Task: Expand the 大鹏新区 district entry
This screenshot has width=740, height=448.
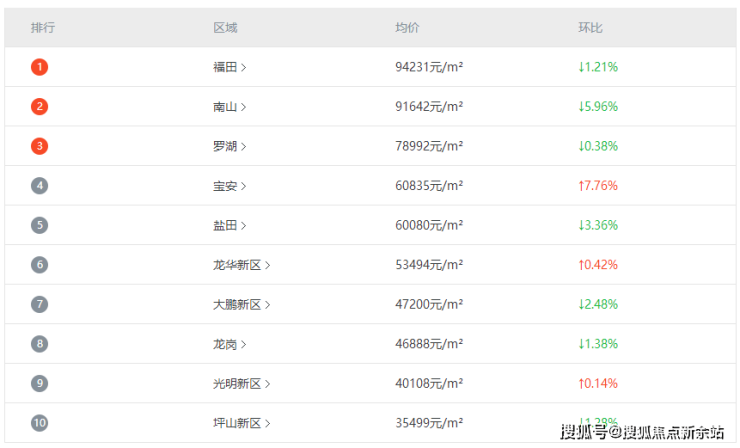Action: [241, 304]
